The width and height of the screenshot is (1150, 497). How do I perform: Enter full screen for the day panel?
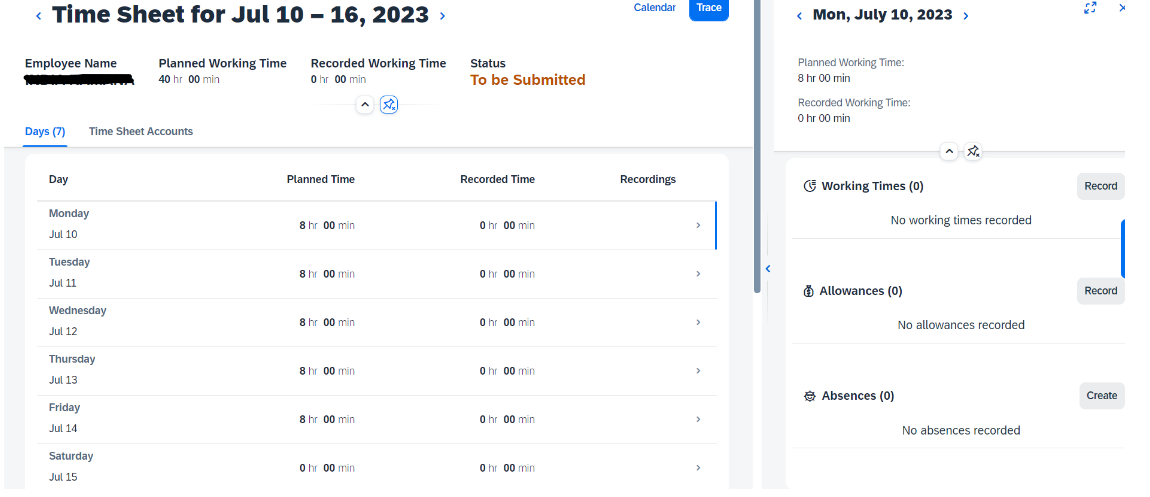point(1091,8)
